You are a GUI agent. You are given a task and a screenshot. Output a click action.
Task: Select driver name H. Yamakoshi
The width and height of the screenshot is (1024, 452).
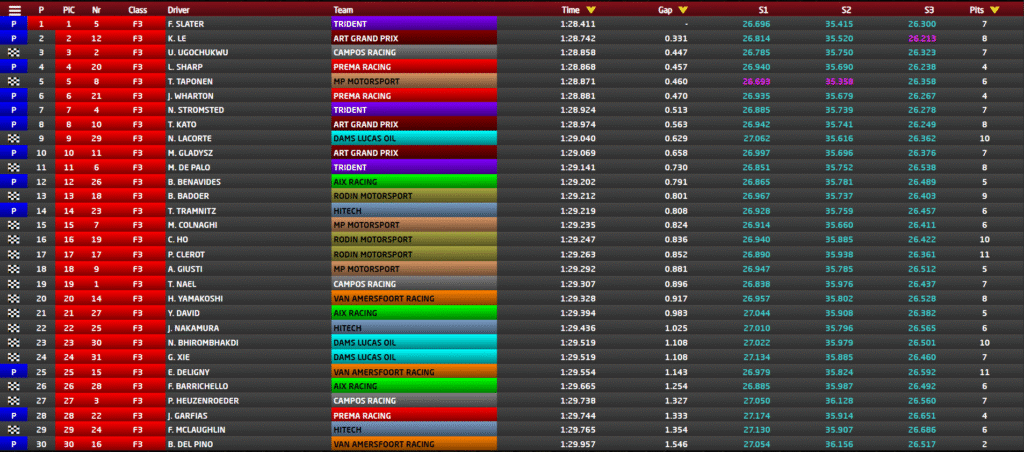tap(195, 298)
